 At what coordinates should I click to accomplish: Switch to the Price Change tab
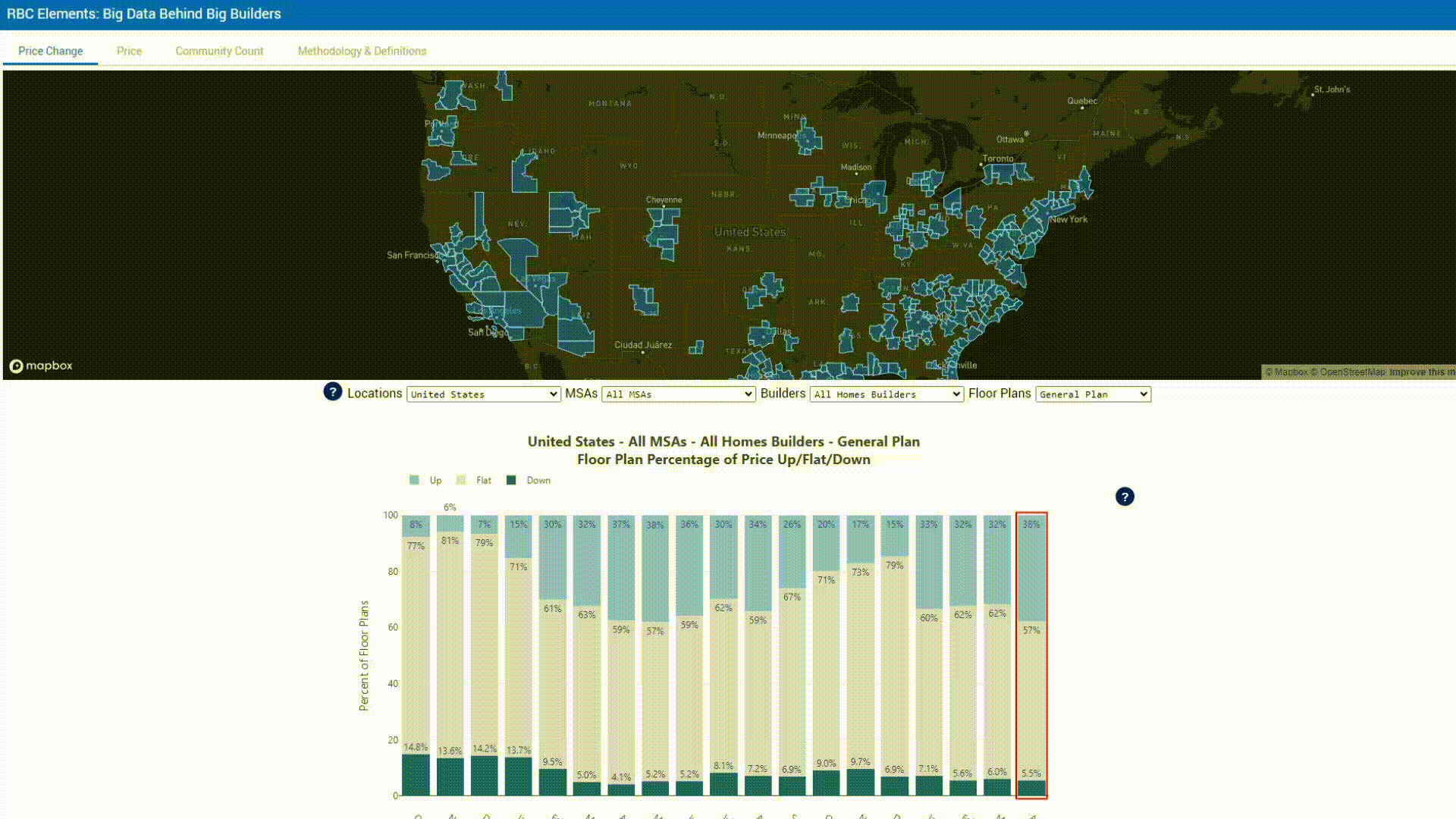pyautogui.click(x=51, y=51)
